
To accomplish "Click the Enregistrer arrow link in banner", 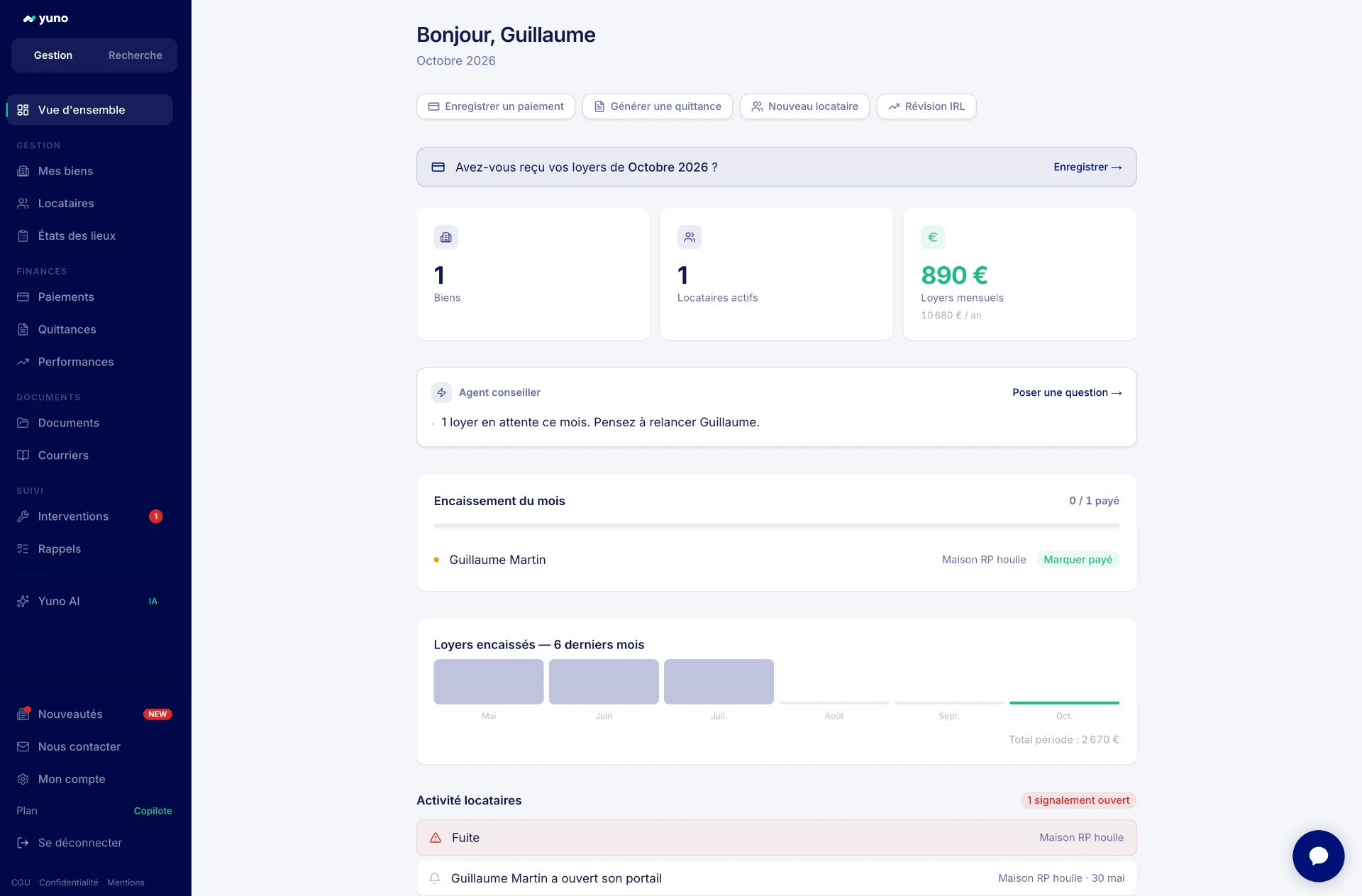I will point(1087,167).
